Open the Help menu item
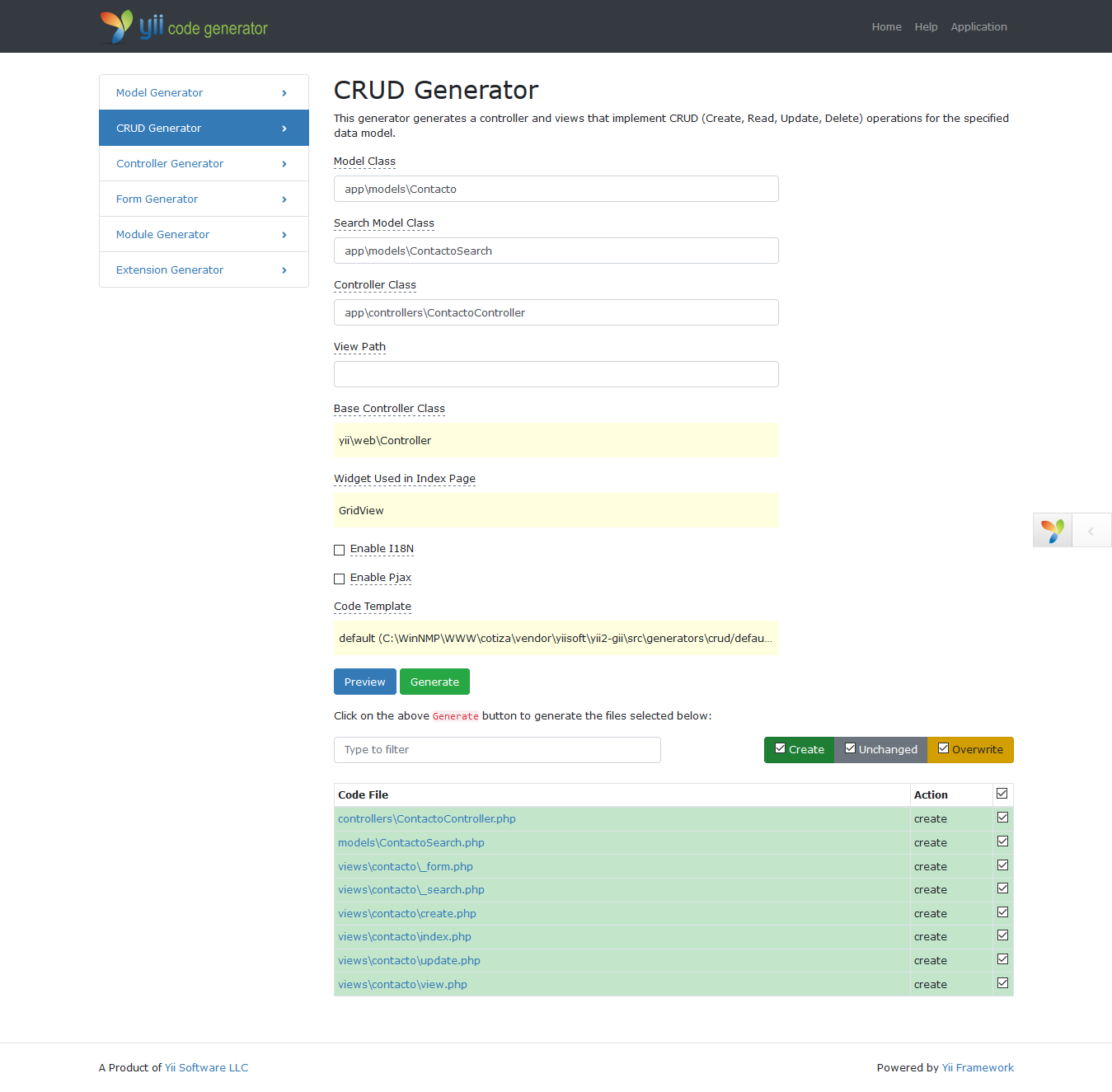Viewport: 1112px width, 1092px height. pos(926,27)
